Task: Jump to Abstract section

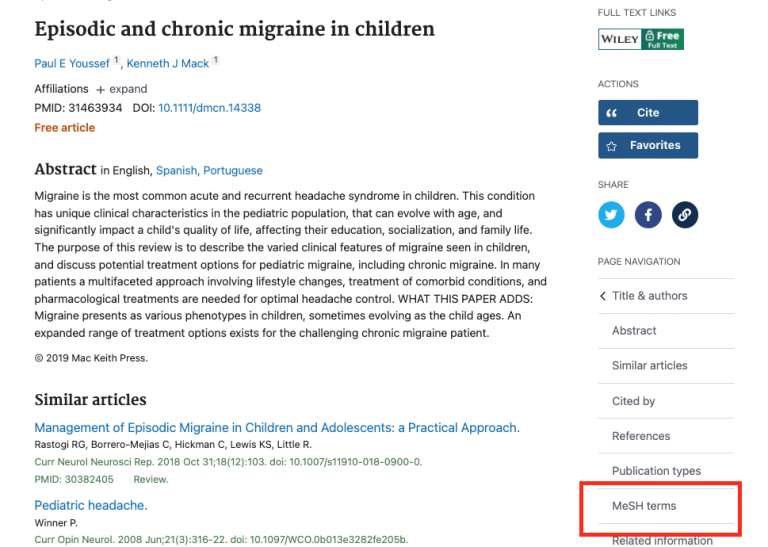Action: point(634,331)
